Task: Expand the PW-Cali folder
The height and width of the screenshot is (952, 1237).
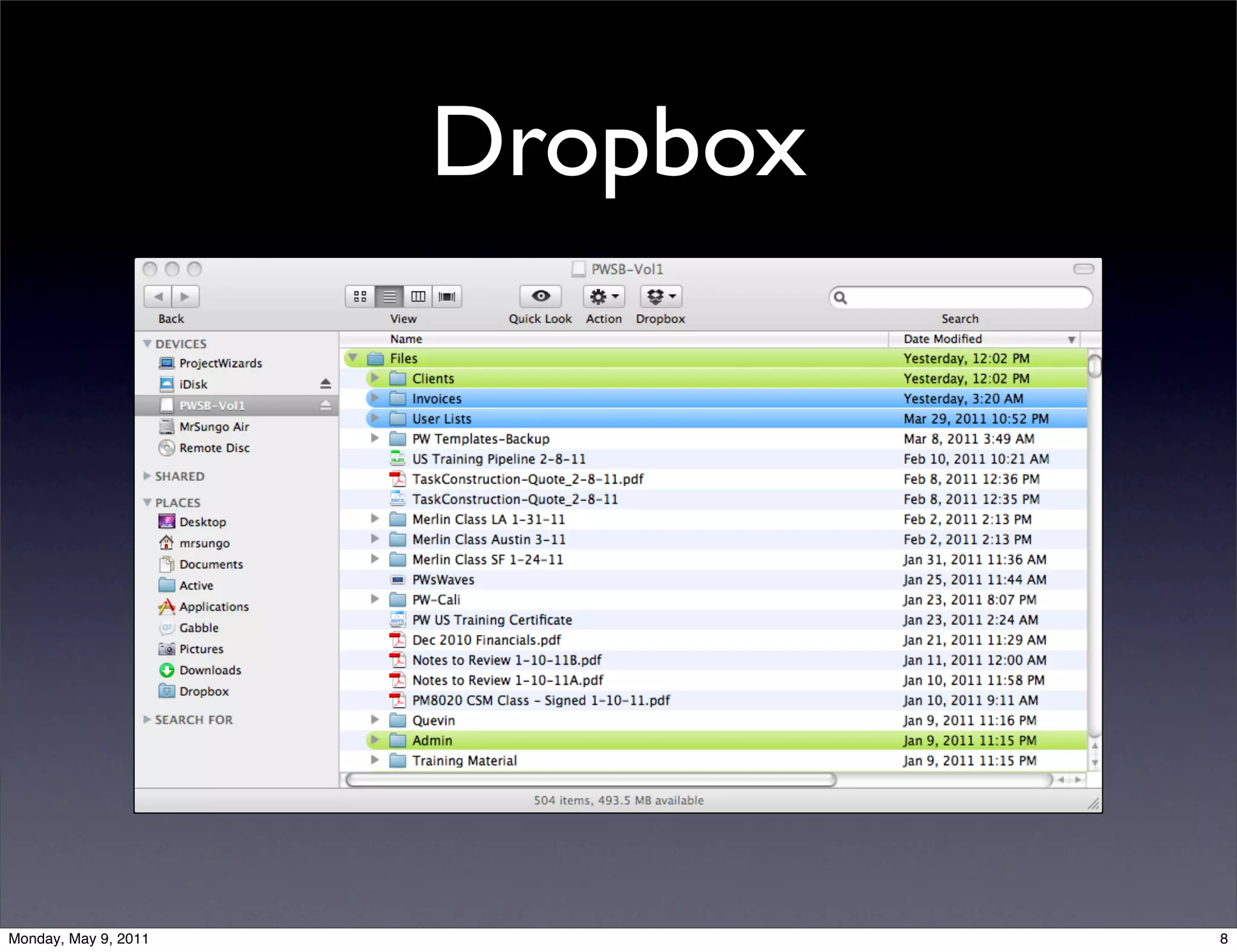Action: (x=374, y=599)
